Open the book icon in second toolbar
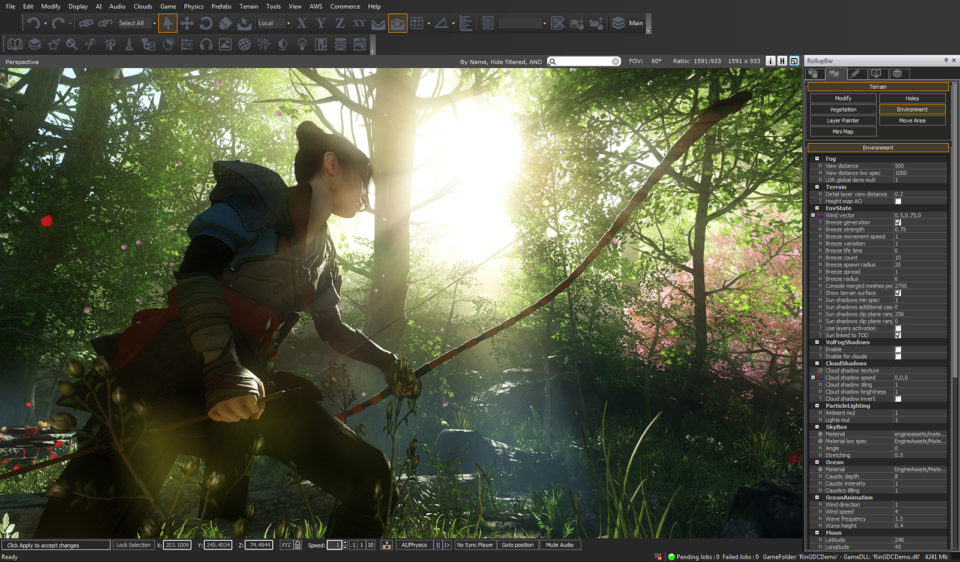 15,44
